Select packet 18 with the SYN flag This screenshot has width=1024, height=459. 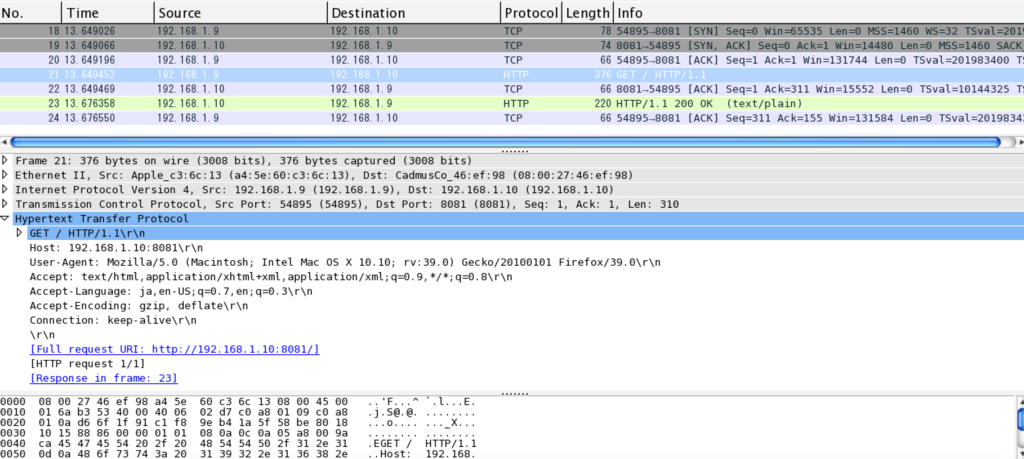pos(512,31)
